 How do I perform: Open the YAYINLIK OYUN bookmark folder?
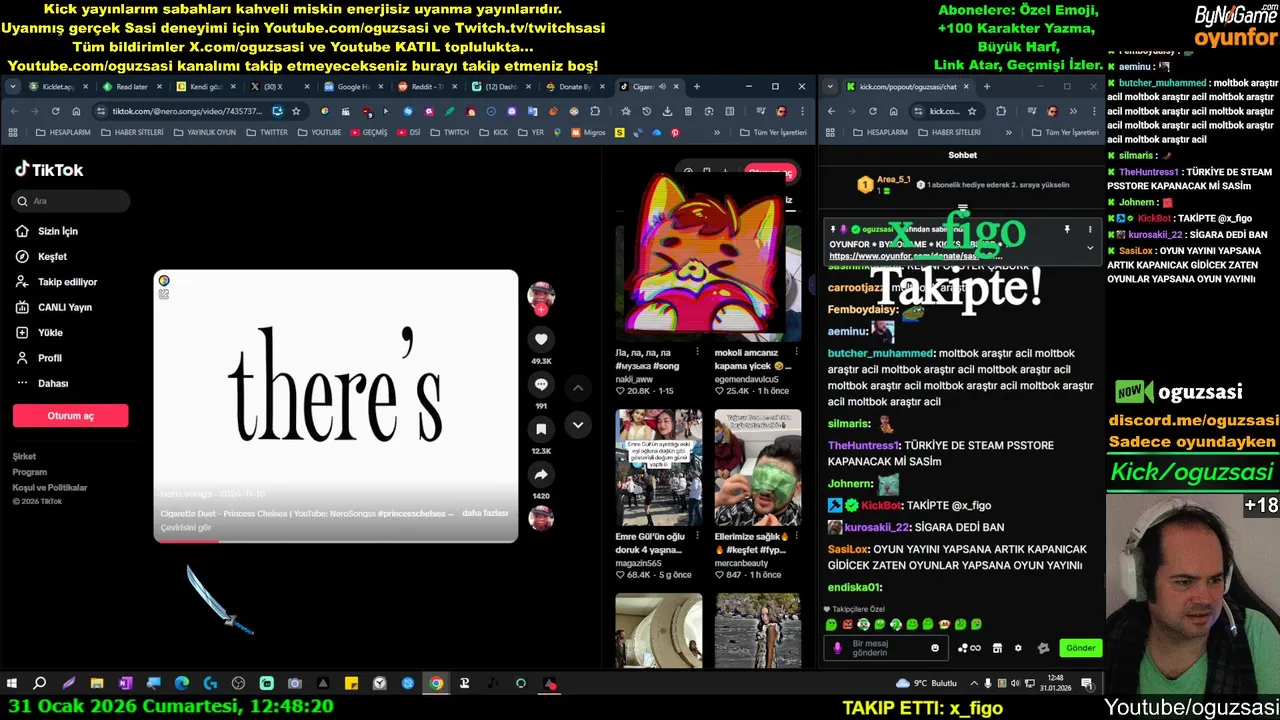(205, 132)
